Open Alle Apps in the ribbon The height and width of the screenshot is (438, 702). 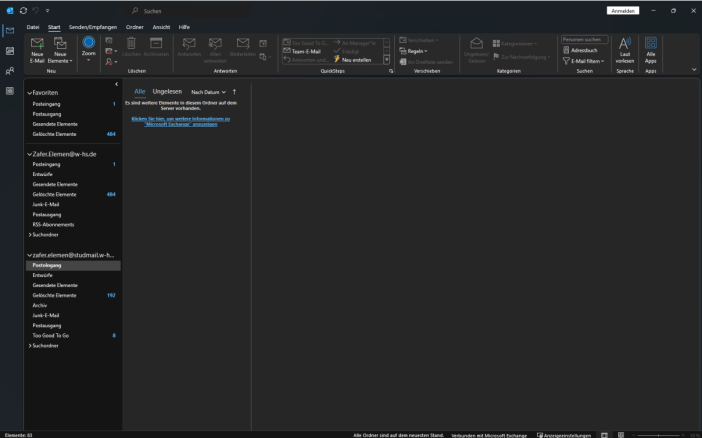tap(650, 44)
